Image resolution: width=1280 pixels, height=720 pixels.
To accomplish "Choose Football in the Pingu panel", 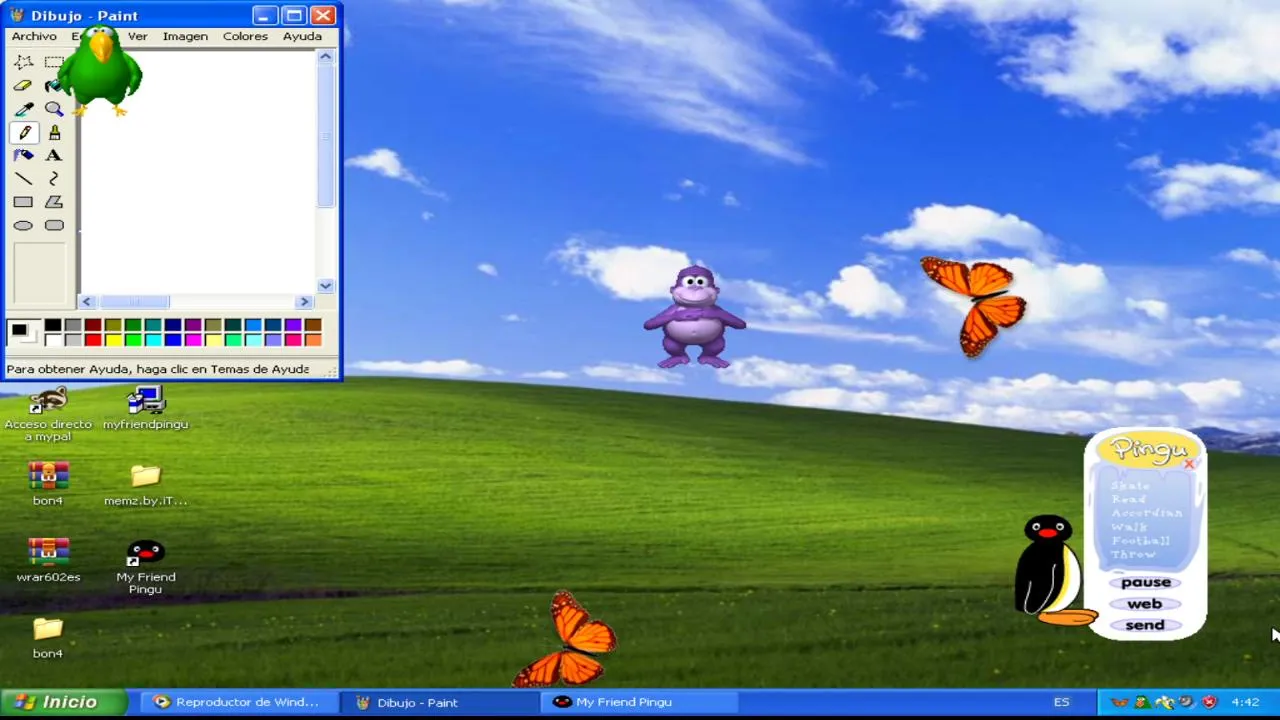I will (x=1140, y=541).
